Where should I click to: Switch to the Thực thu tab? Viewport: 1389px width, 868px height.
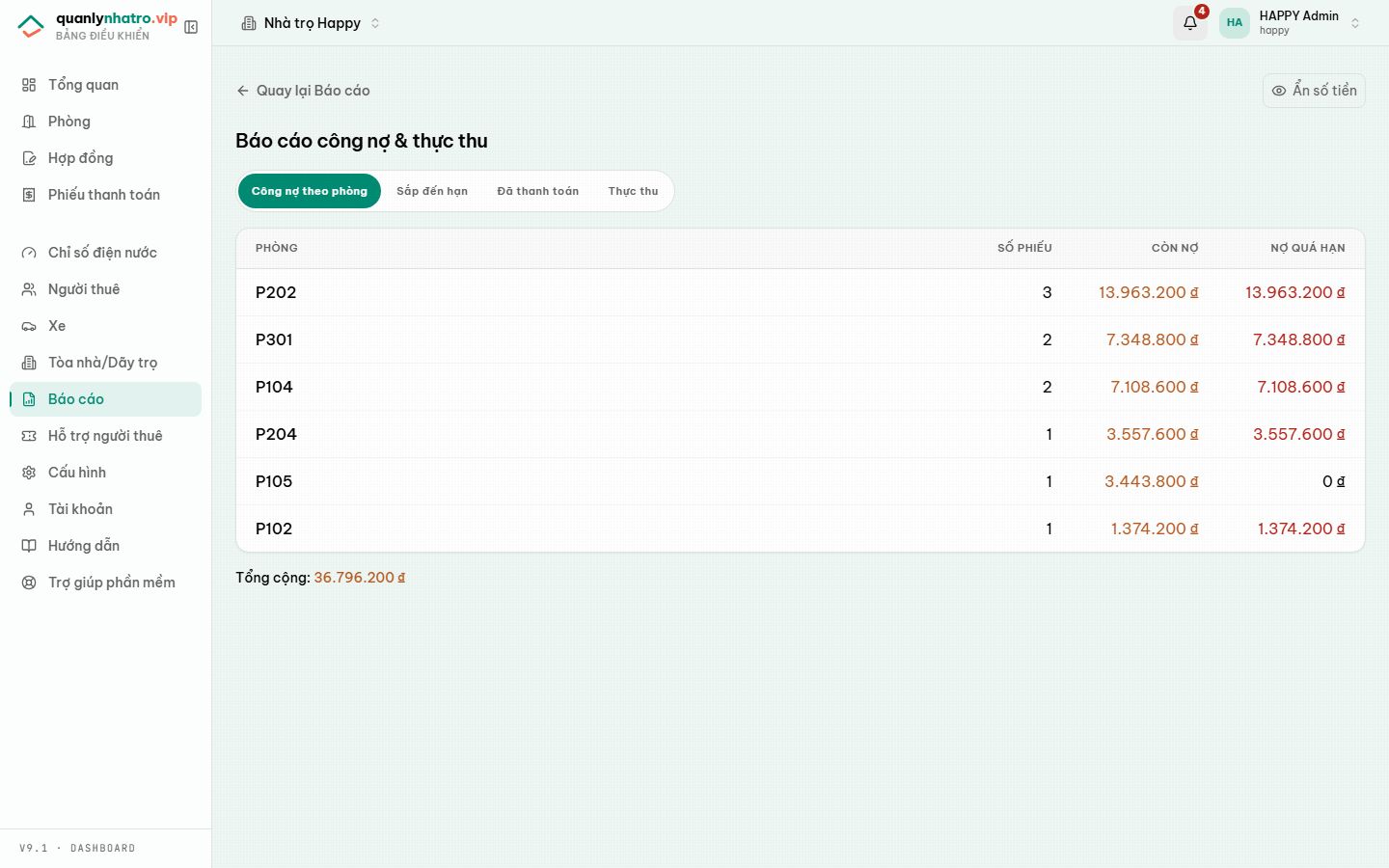(x=633, y=191)
